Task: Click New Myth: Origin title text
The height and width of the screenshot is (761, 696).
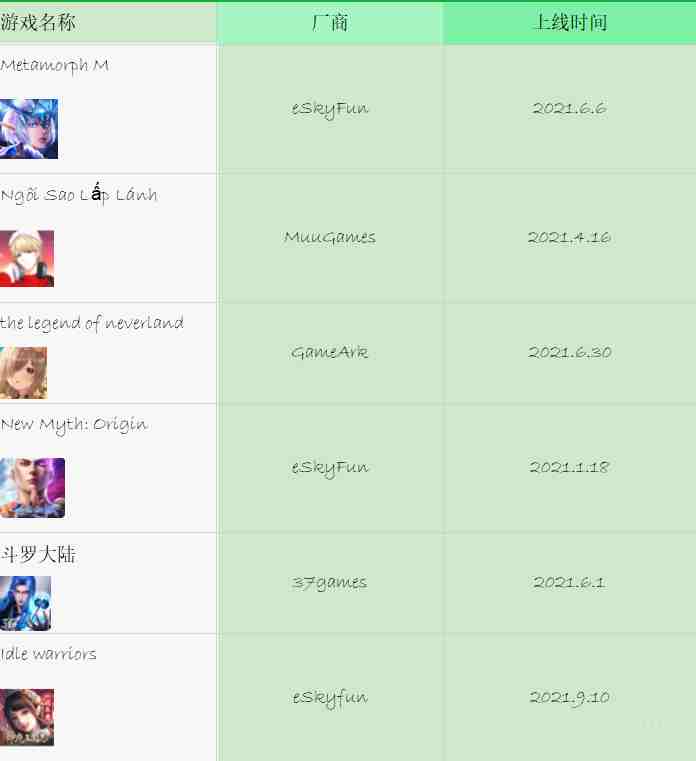Action: 74,425
